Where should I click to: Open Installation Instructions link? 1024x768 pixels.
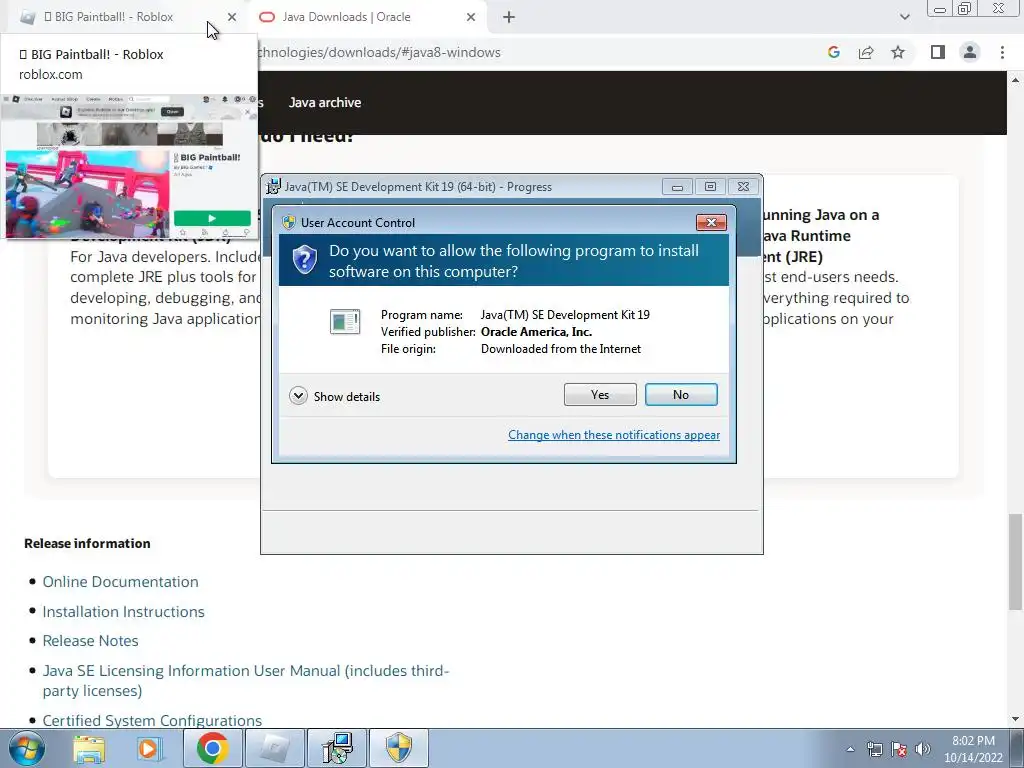pyautogui.click(x=123, y=612)
